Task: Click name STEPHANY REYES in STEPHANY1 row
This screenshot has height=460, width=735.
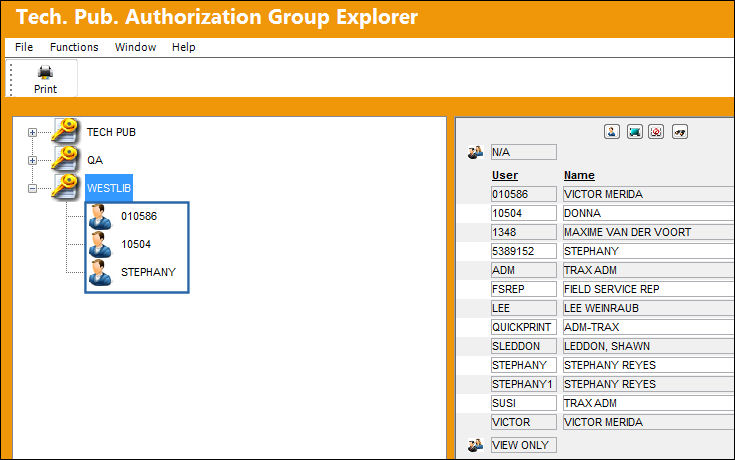Action: pos(649,384)
